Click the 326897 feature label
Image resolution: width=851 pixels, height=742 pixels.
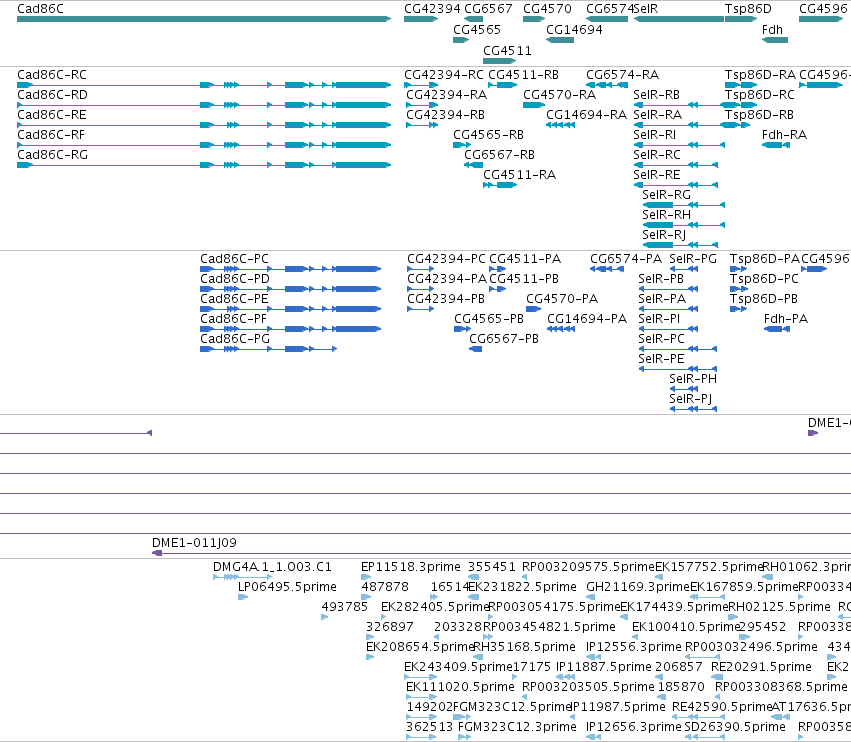pos(390,626)
